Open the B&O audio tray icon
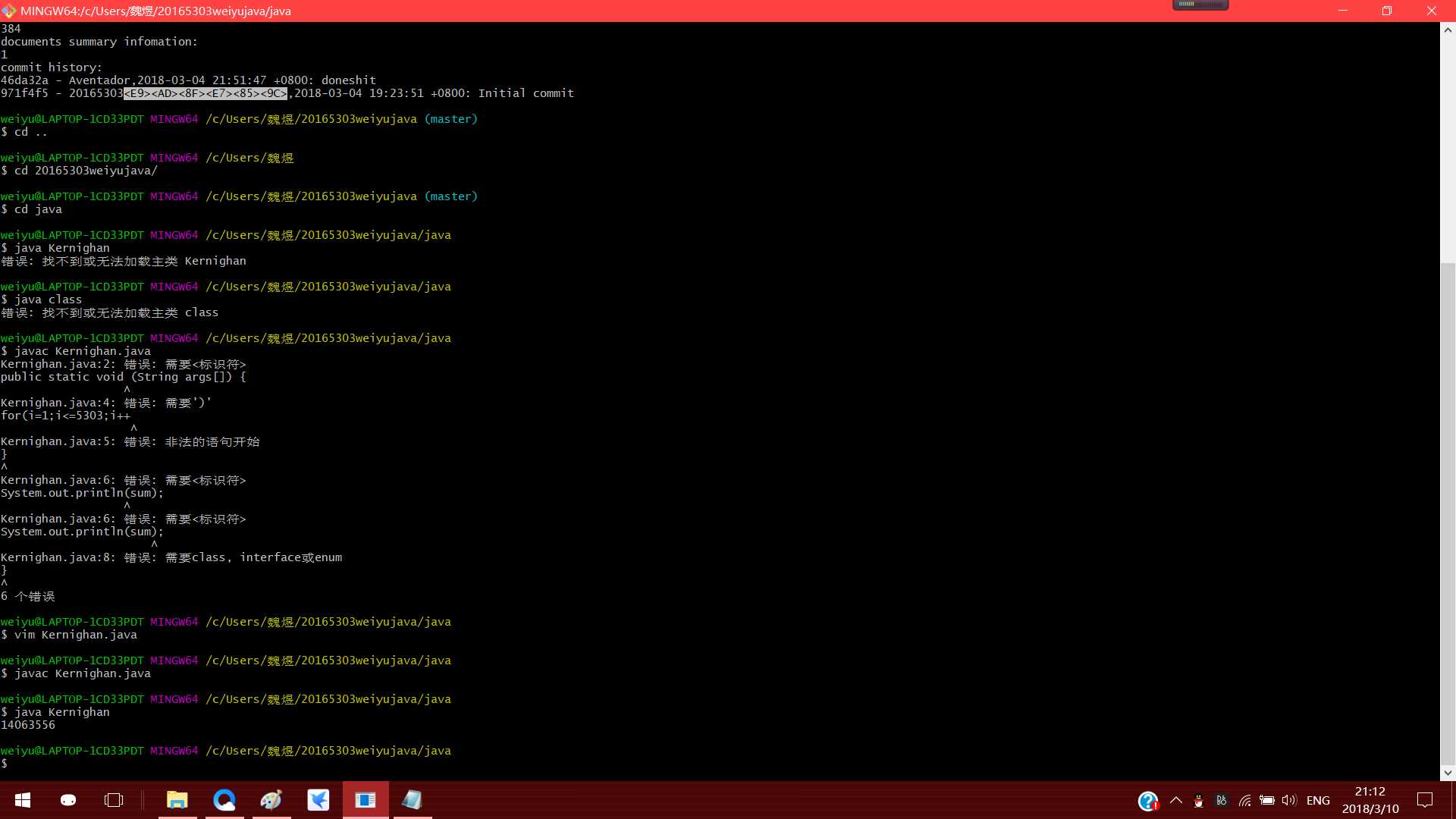The height and width of the screenshot is (819, 1456). click(1221, 800)
